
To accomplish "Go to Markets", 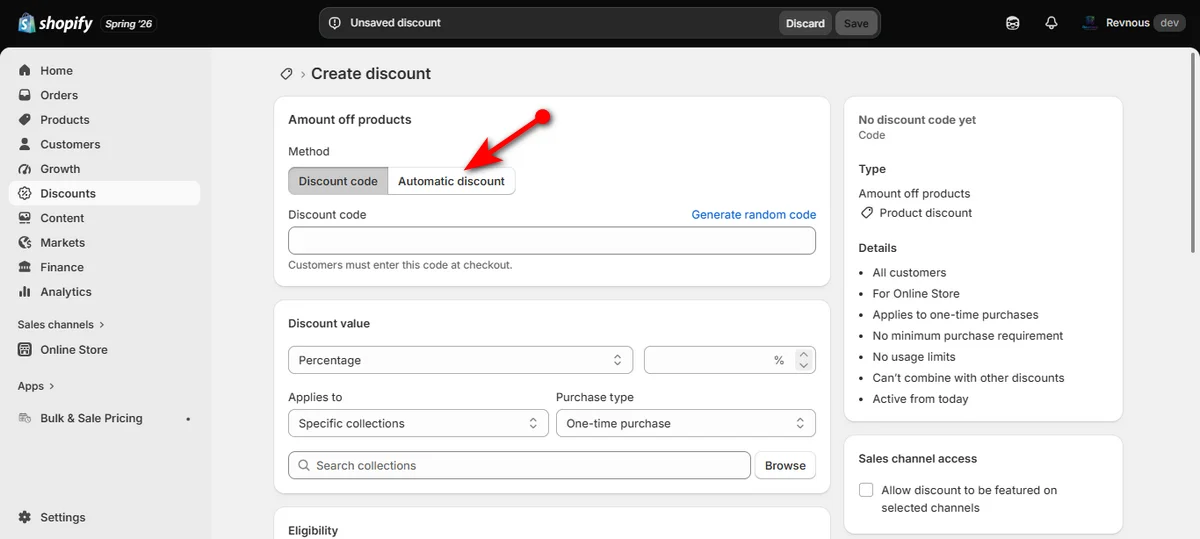I will tap(105, 243).
